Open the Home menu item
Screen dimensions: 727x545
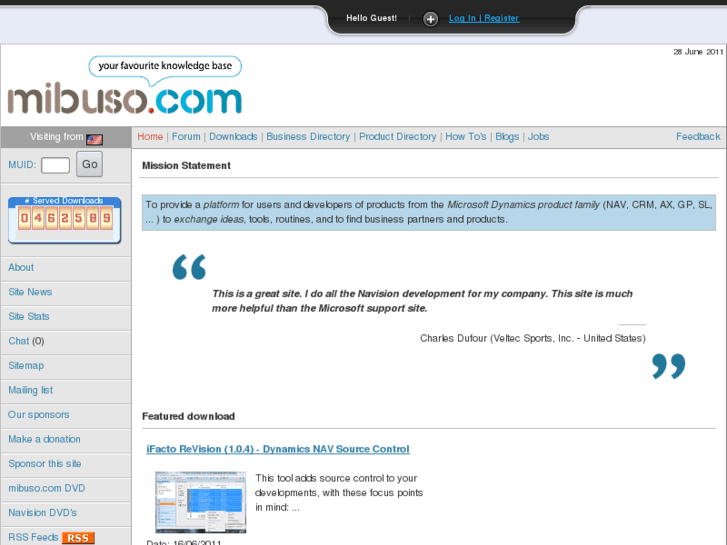(x=150, y=136)
